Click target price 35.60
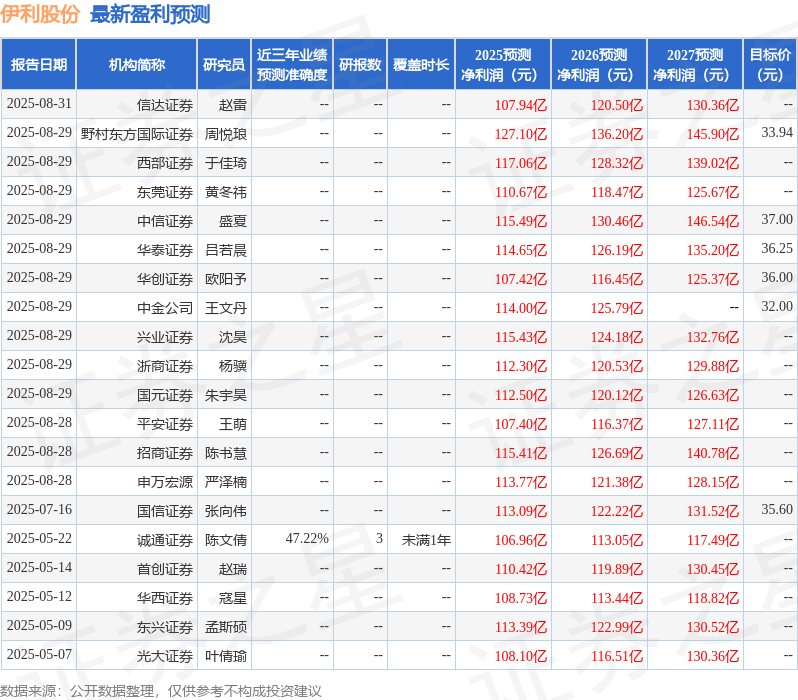The height and width of the screenshot is (700, 798). [x=777, y=510]
